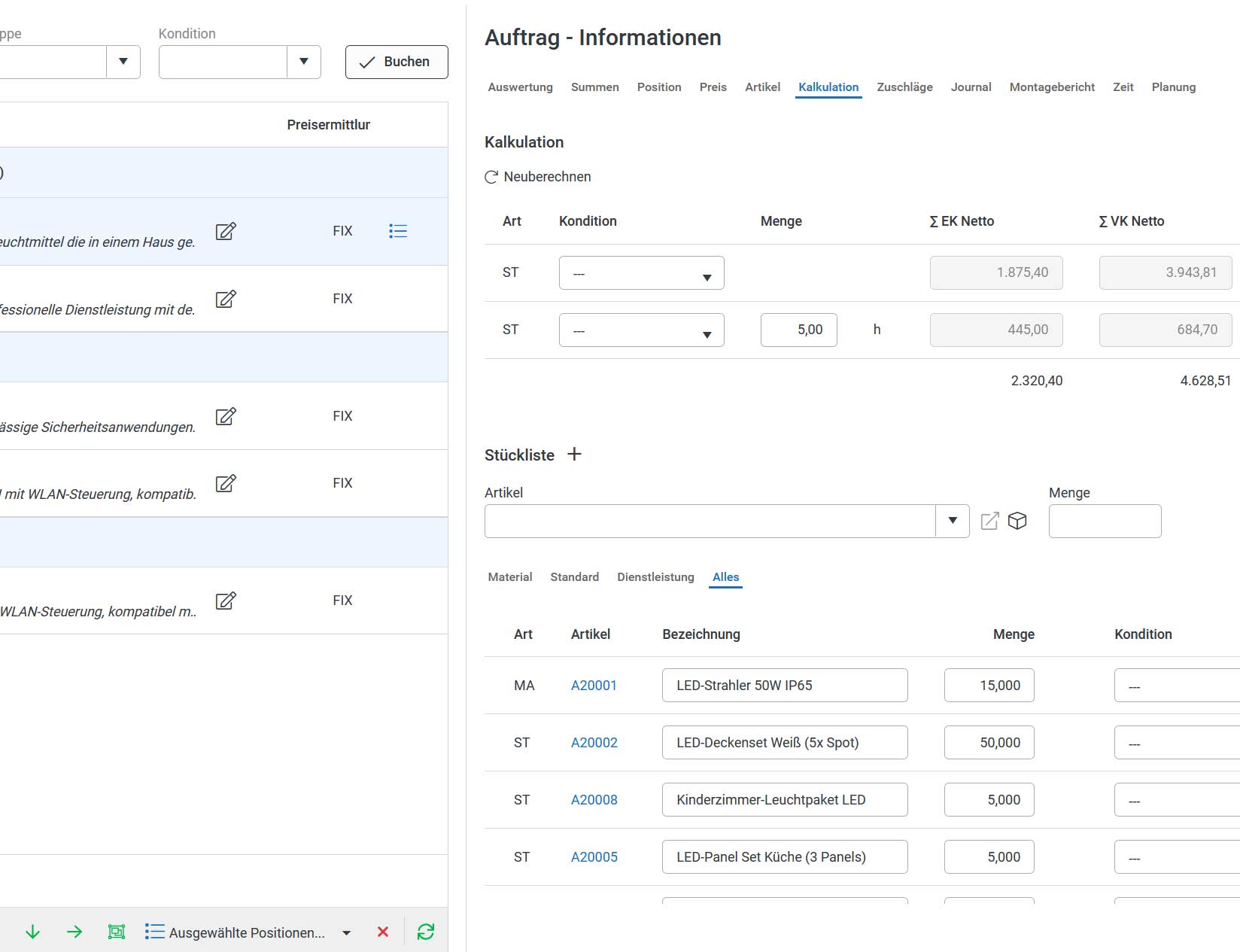Click the Planung tab
The image size is (1240, 952).
click(1173, 87)
